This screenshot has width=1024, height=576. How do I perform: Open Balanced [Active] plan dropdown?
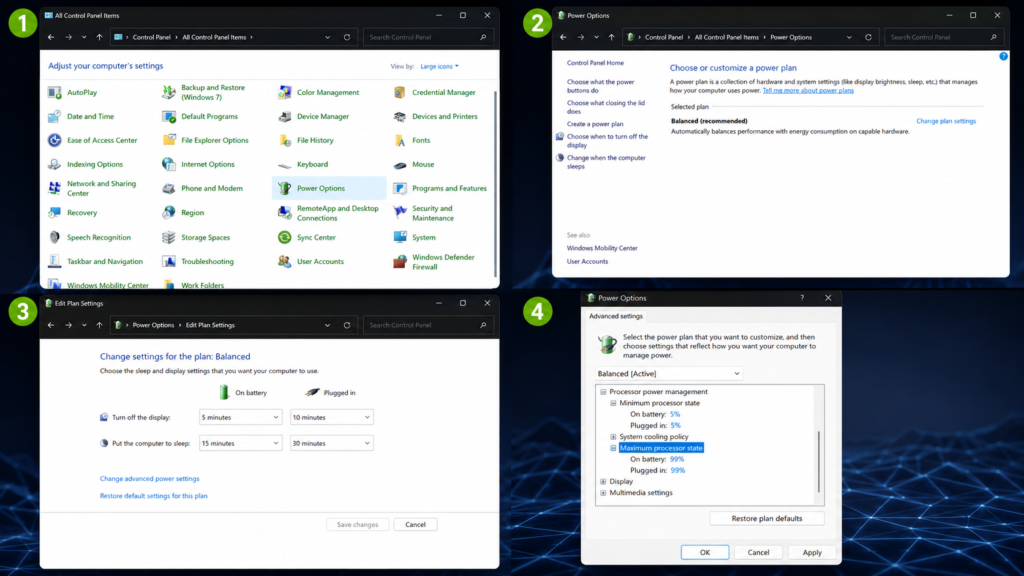click(669, 374)
